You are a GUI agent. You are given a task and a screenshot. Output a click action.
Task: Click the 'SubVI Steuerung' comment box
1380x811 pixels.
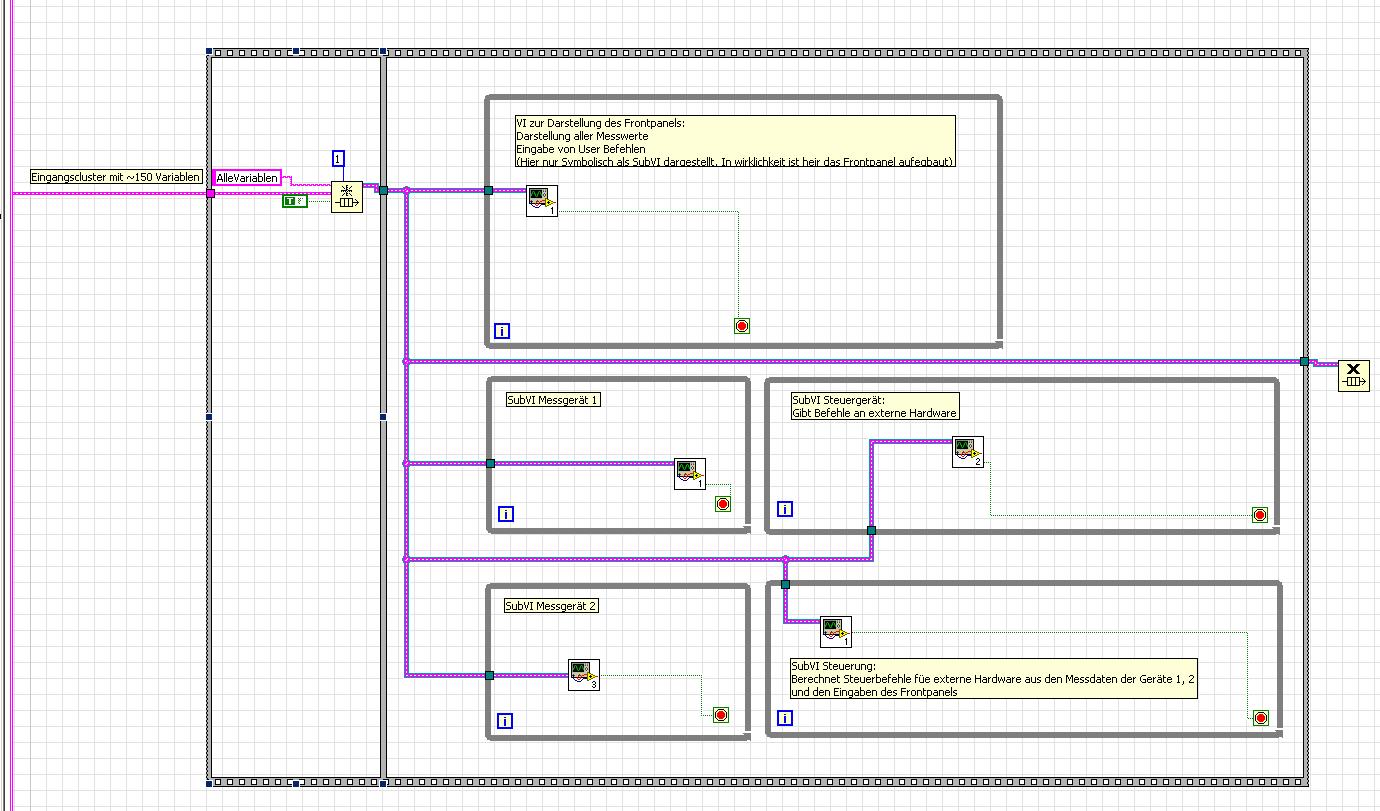tap(993, 678)
